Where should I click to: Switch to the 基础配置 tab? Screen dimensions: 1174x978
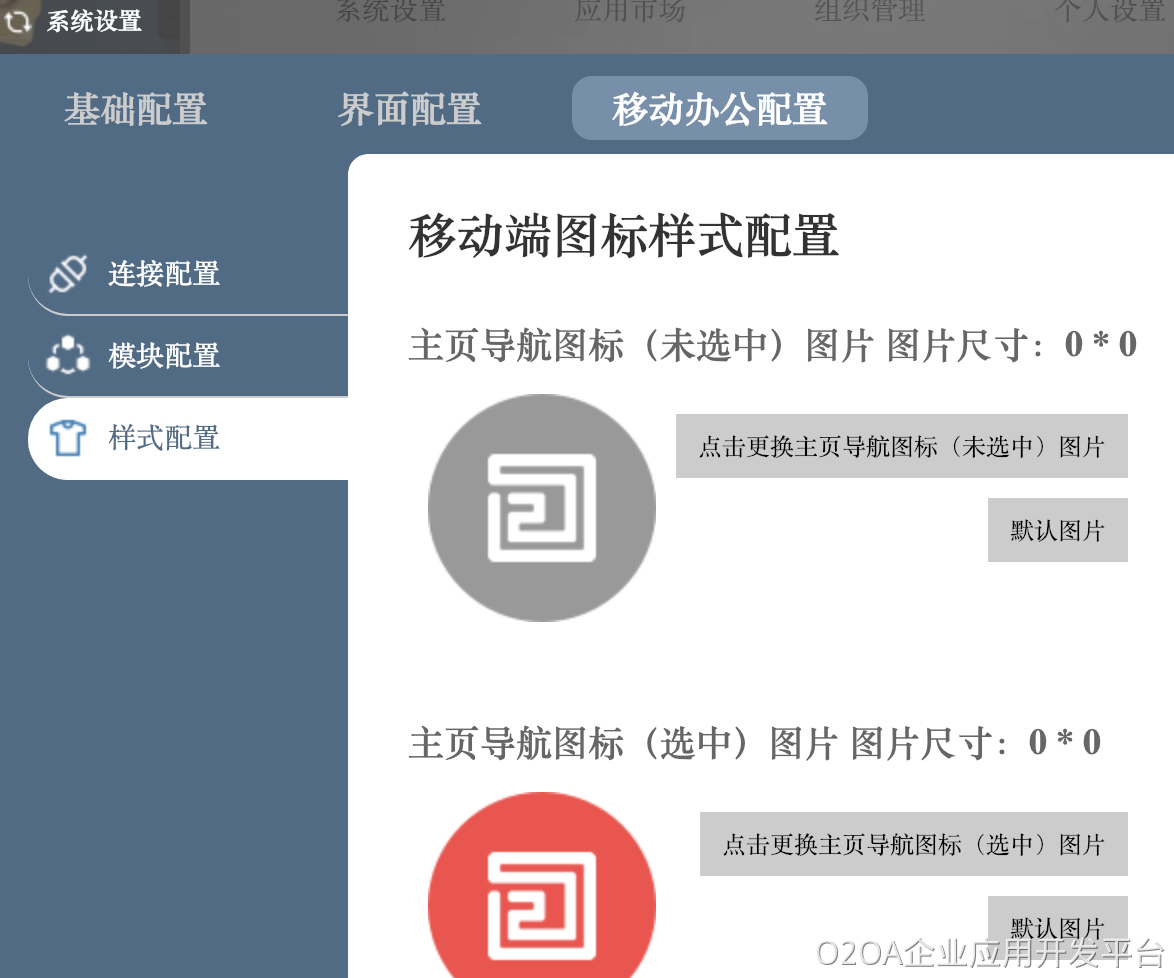(x=136, y=109)
